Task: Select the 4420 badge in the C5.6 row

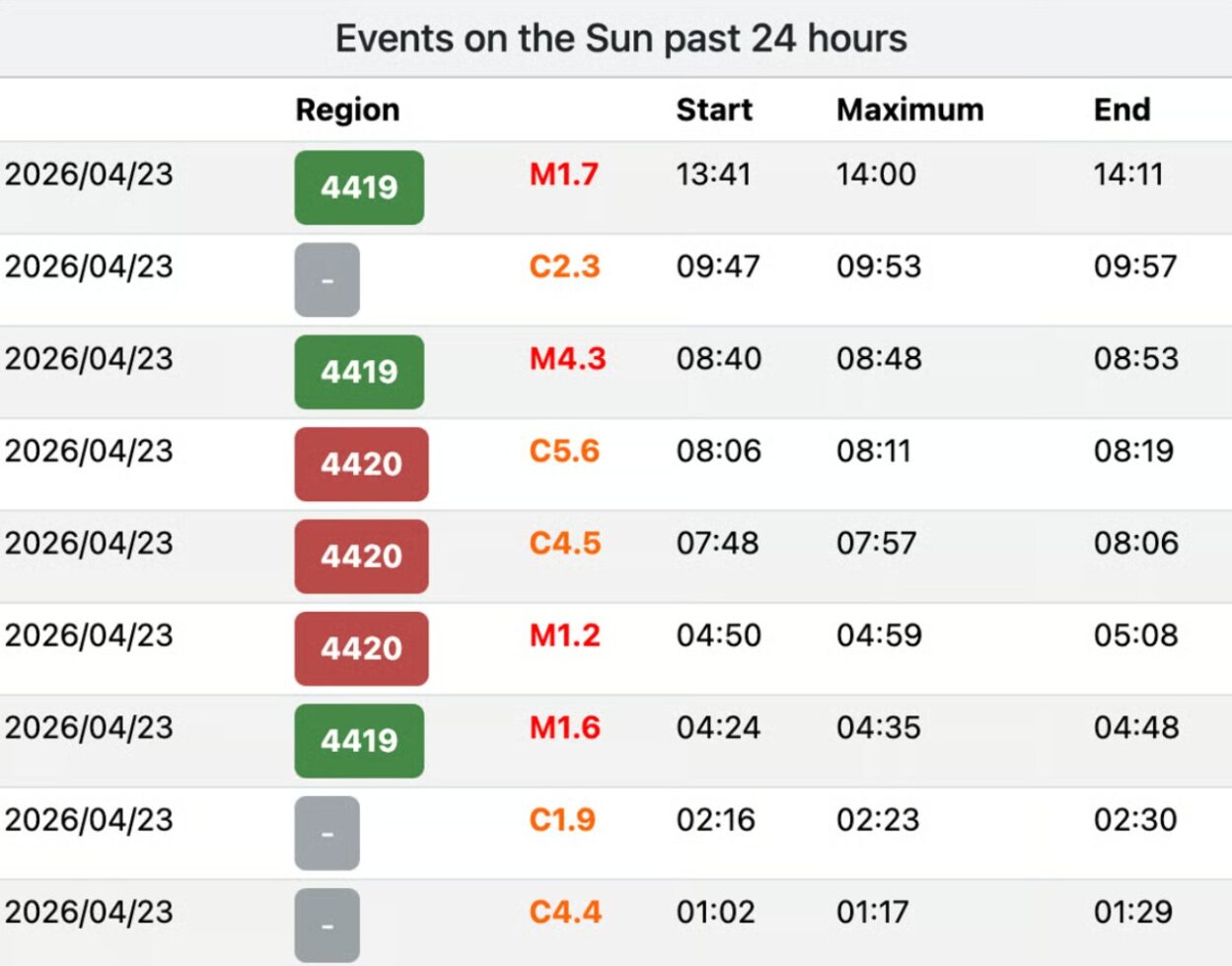Action: click(x=361, y=464)
